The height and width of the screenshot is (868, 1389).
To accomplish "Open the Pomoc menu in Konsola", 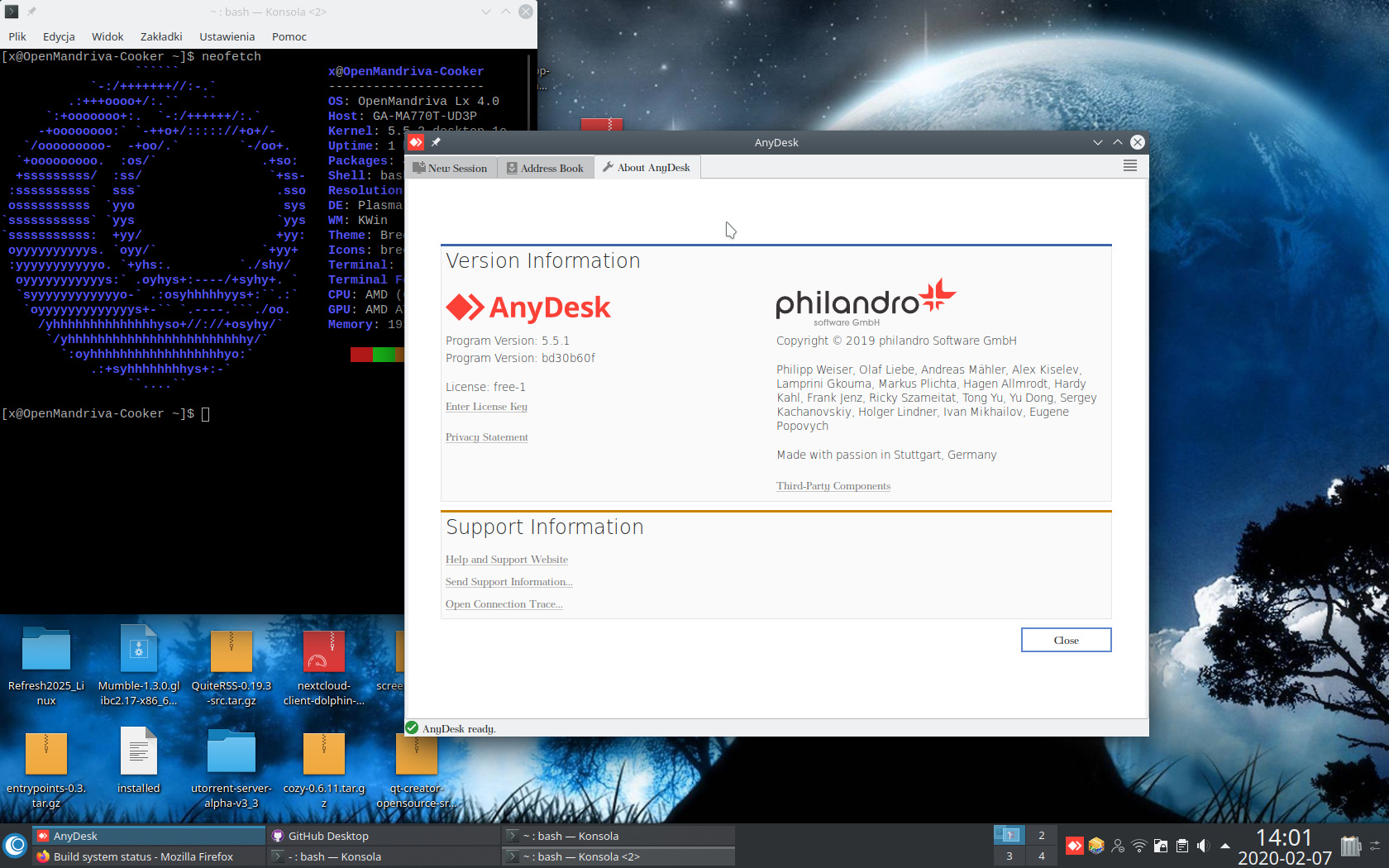I will pyautogui.click(x=289, y=36).
